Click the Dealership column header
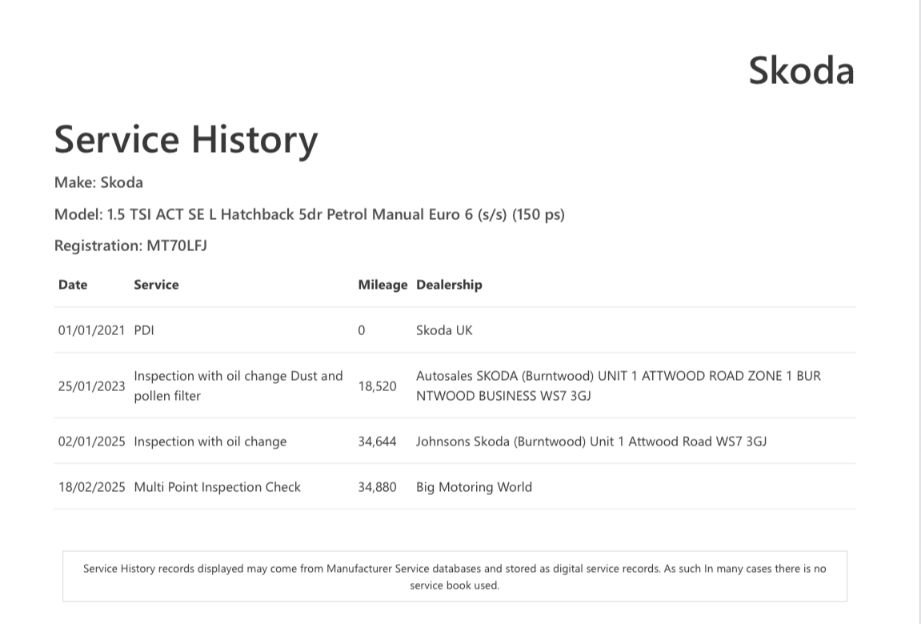921x624 pixels. [449, 285]
